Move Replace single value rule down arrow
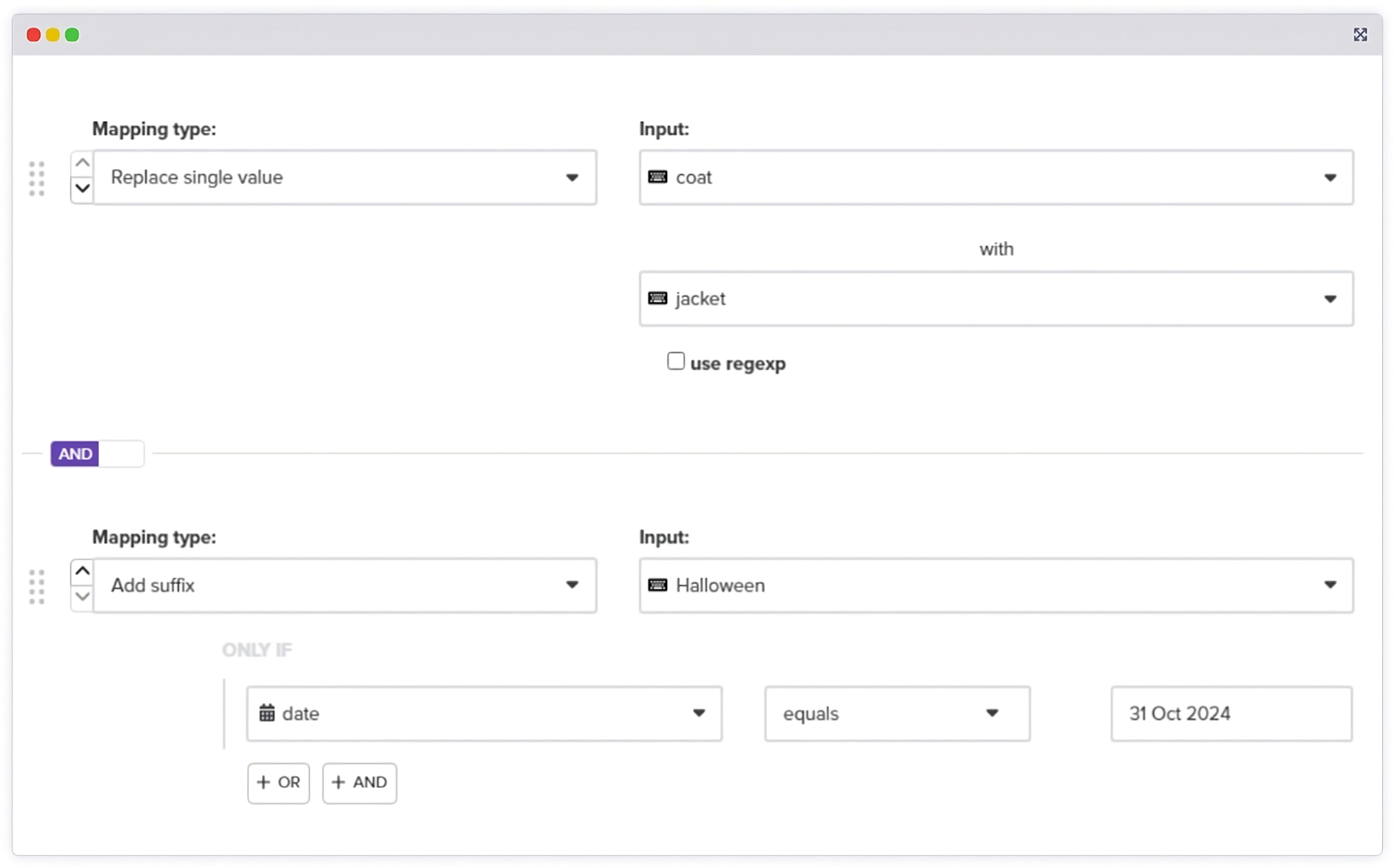1394x868 pixels. 82,188
